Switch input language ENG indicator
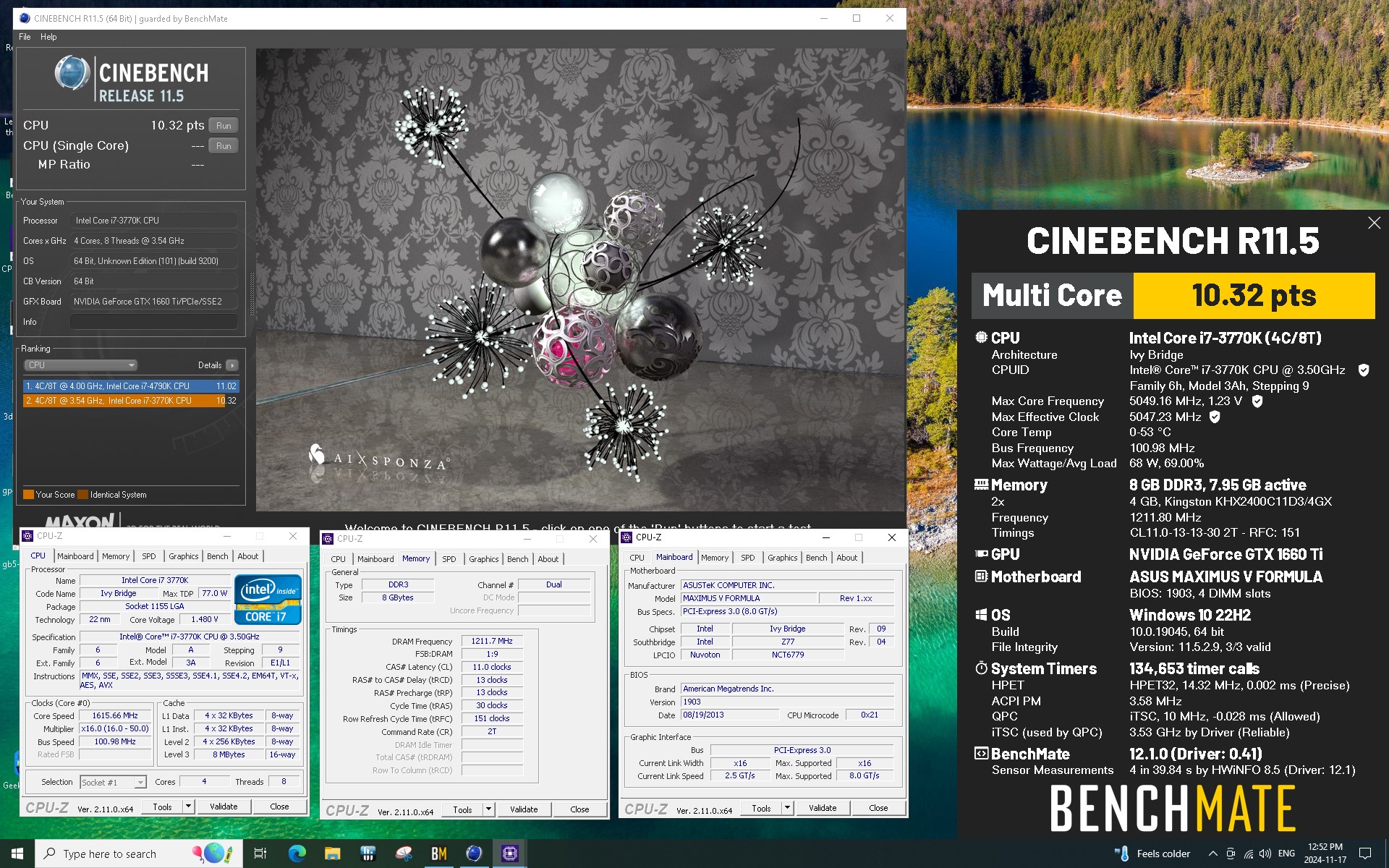Image resolution: width=1389 pixels, height=868 pixels. 1286,854
